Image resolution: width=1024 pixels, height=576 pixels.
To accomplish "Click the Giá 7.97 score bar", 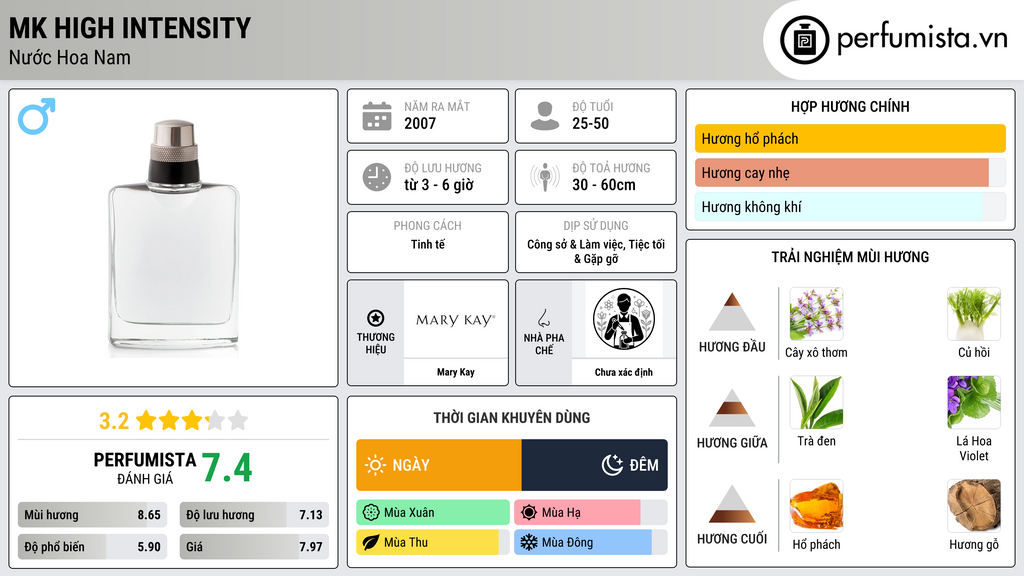I will pos(254,547).
